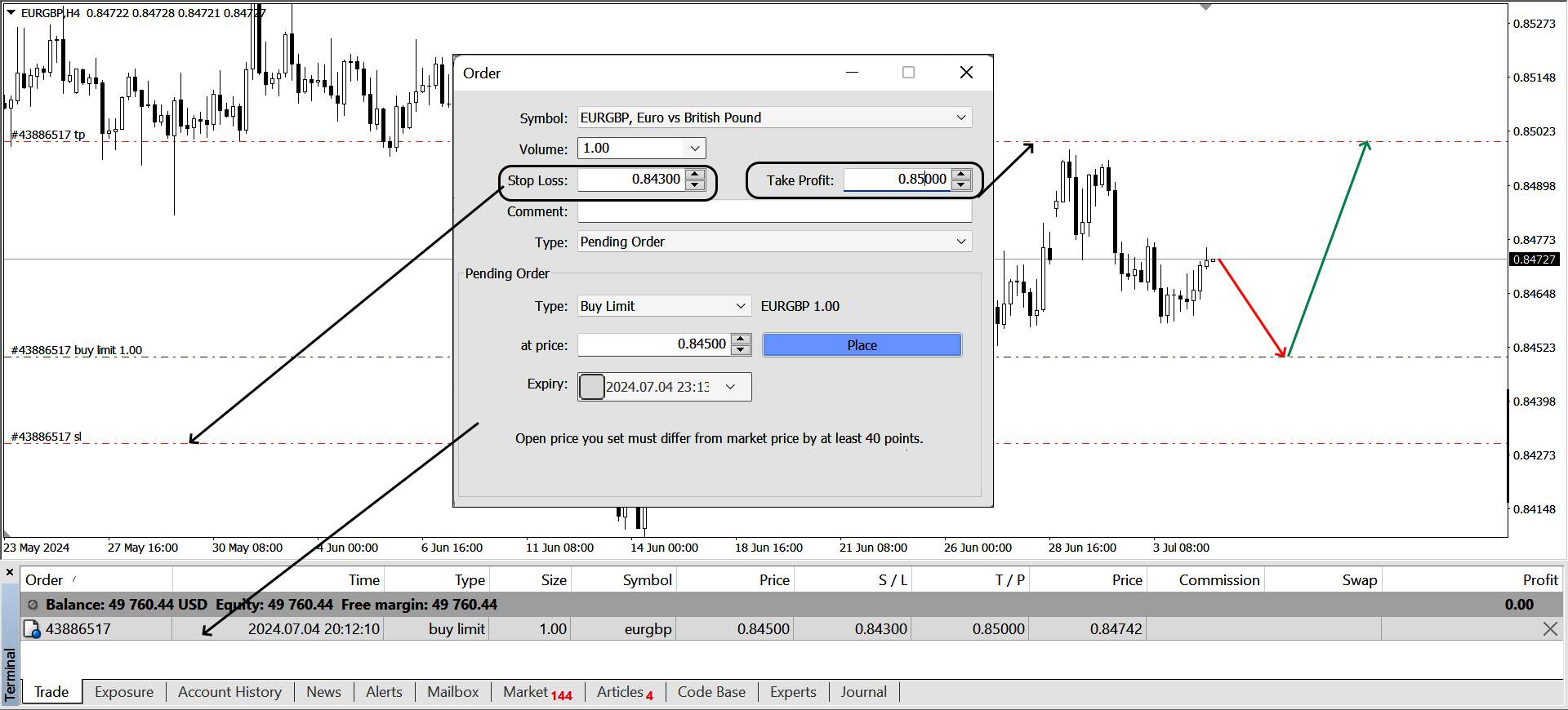Sort by the Order column header
The height and width of the screenshot is (710, 1568).
tap(96, 580)
